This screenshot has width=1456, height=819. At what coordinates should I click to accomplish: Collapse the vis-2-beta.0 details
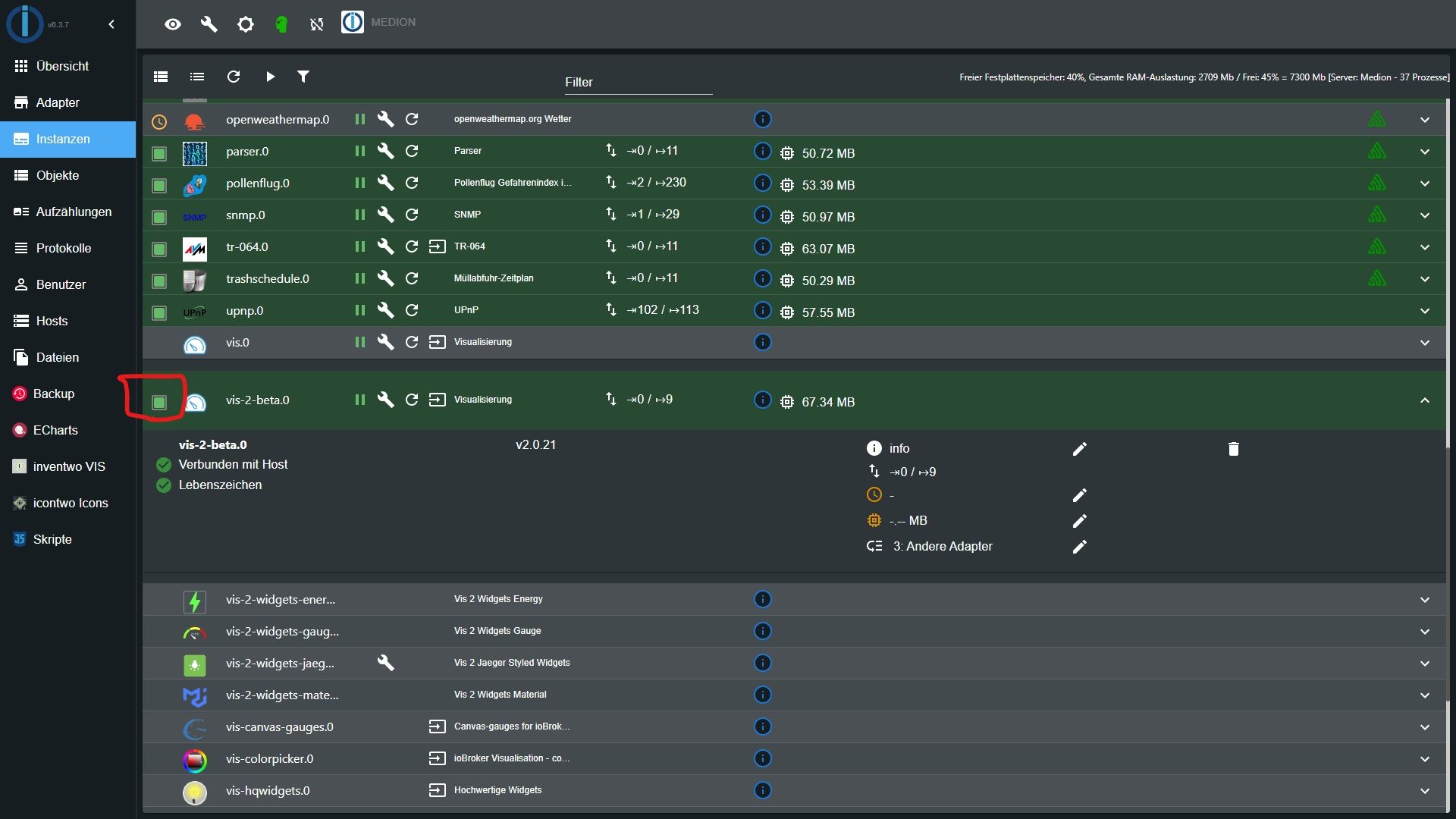point(1425,400)
